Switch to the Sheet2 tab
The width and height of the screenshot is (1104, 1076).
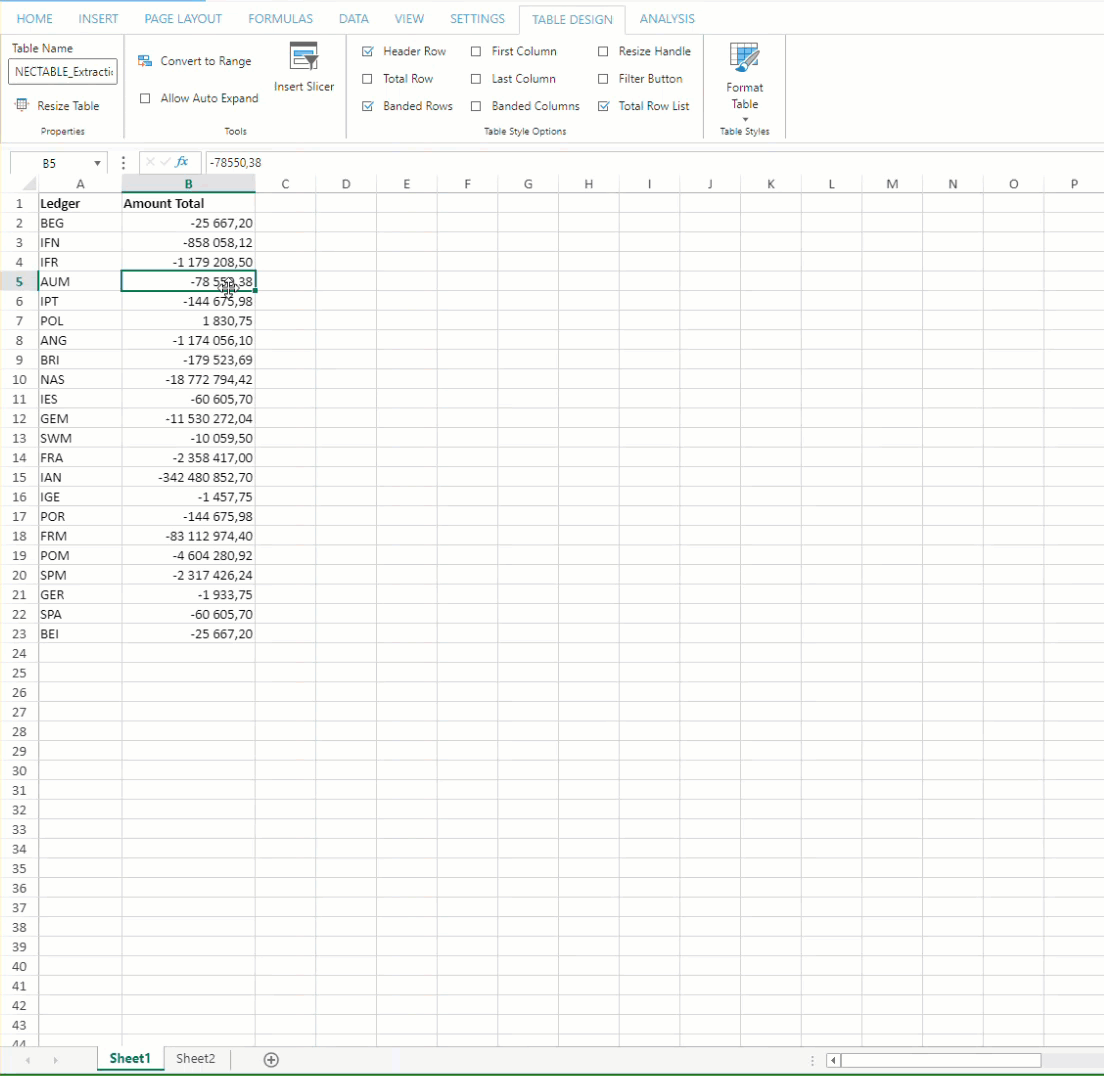(195, 1058)
